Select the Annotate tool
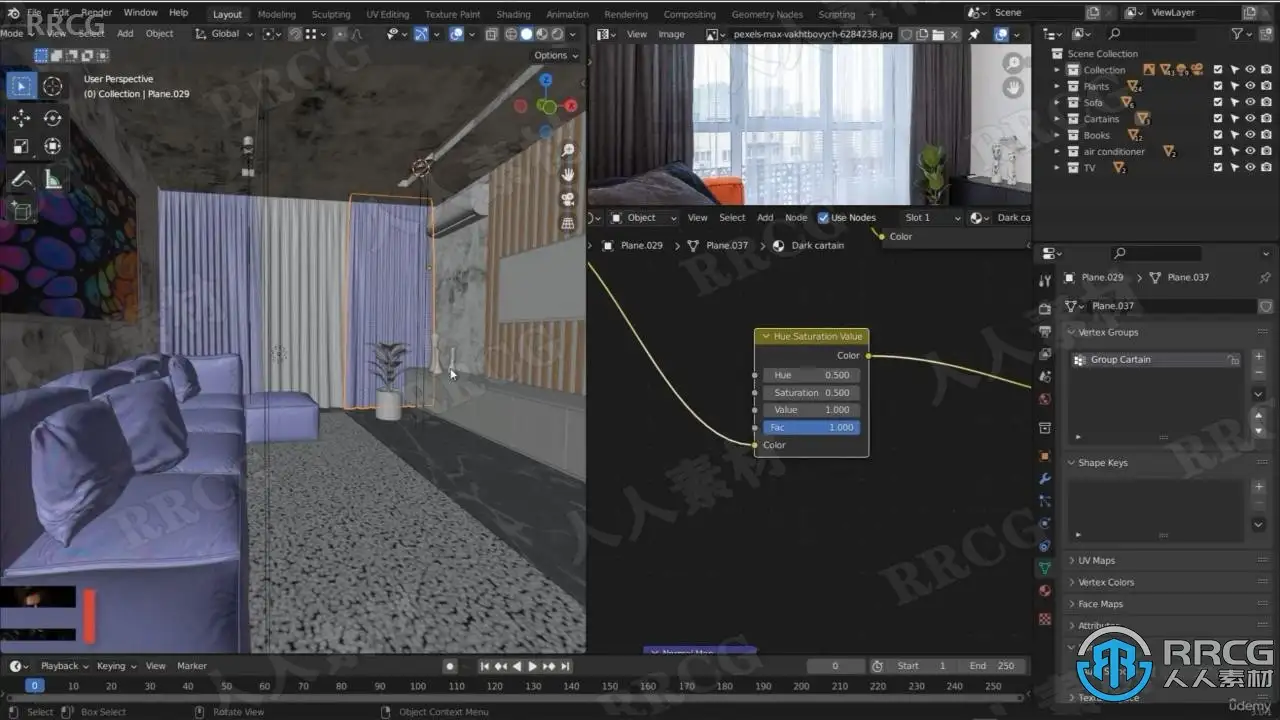Screen dimensions: 1280x720 pos(21,180)
